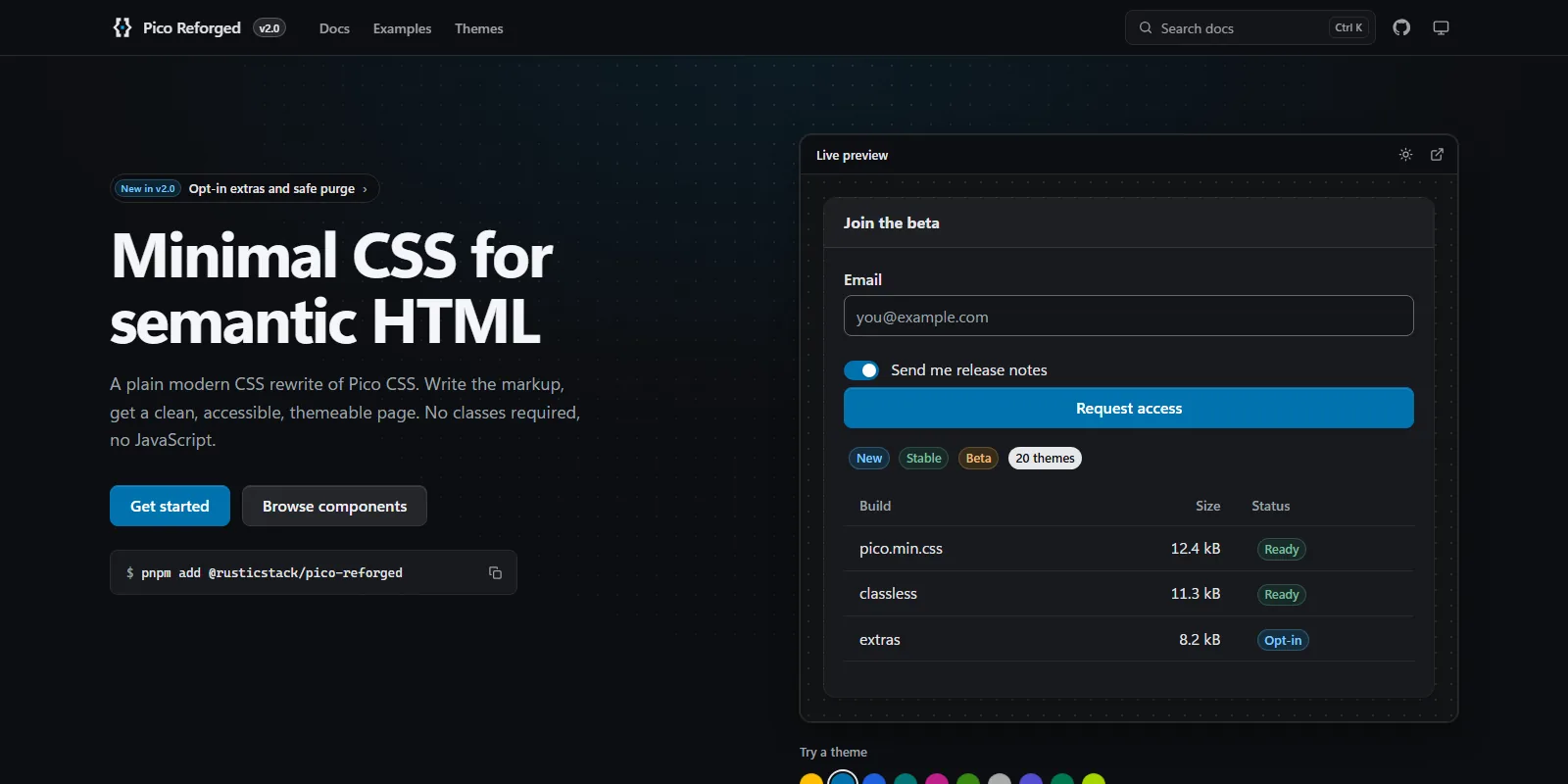
Task: Click the Beta badge
Action: coord(978,458)
